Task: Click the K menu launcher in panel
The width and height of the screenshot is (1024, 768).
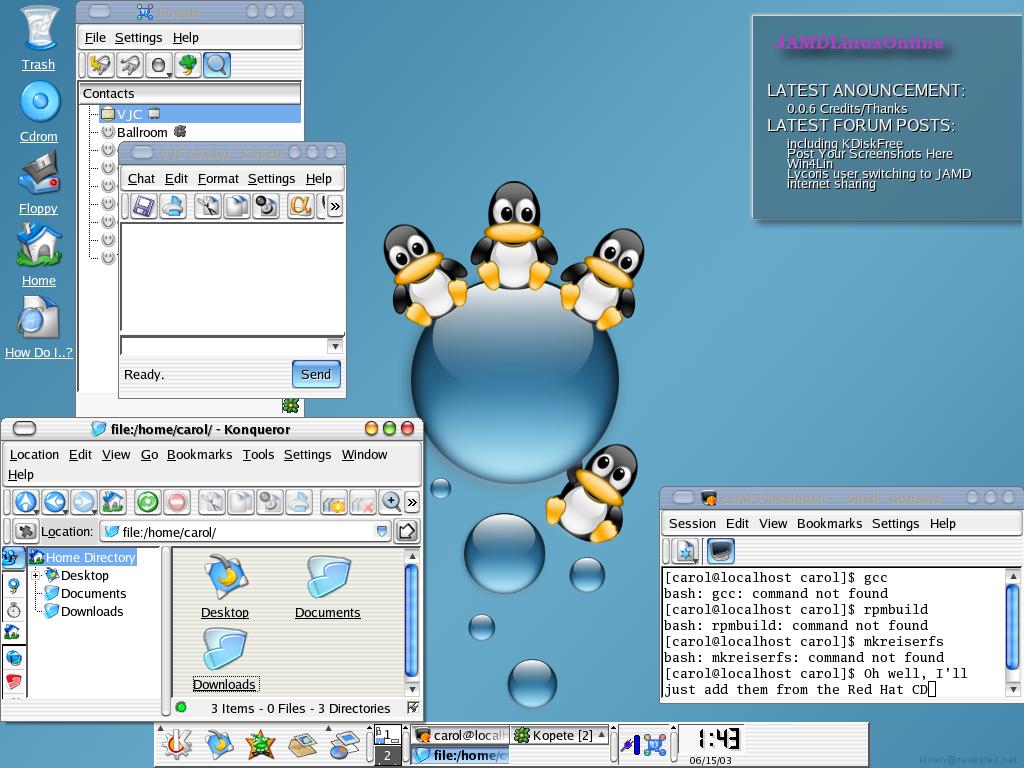Action: tap(178, 744)
